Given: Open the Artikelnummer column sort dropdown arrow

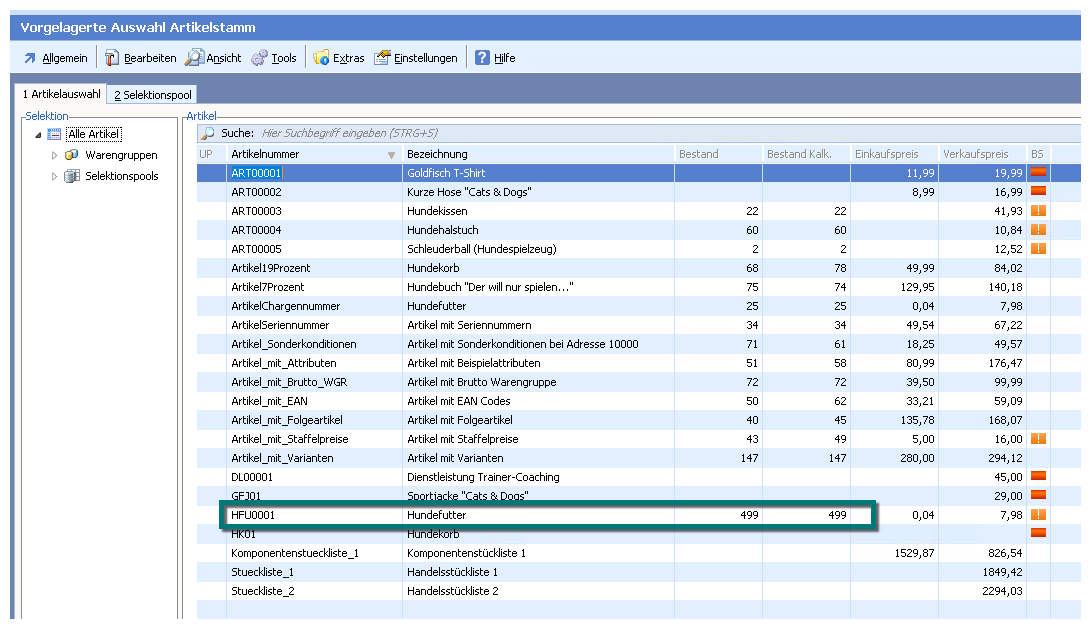Looking at the screenshot, I should 391,155.
